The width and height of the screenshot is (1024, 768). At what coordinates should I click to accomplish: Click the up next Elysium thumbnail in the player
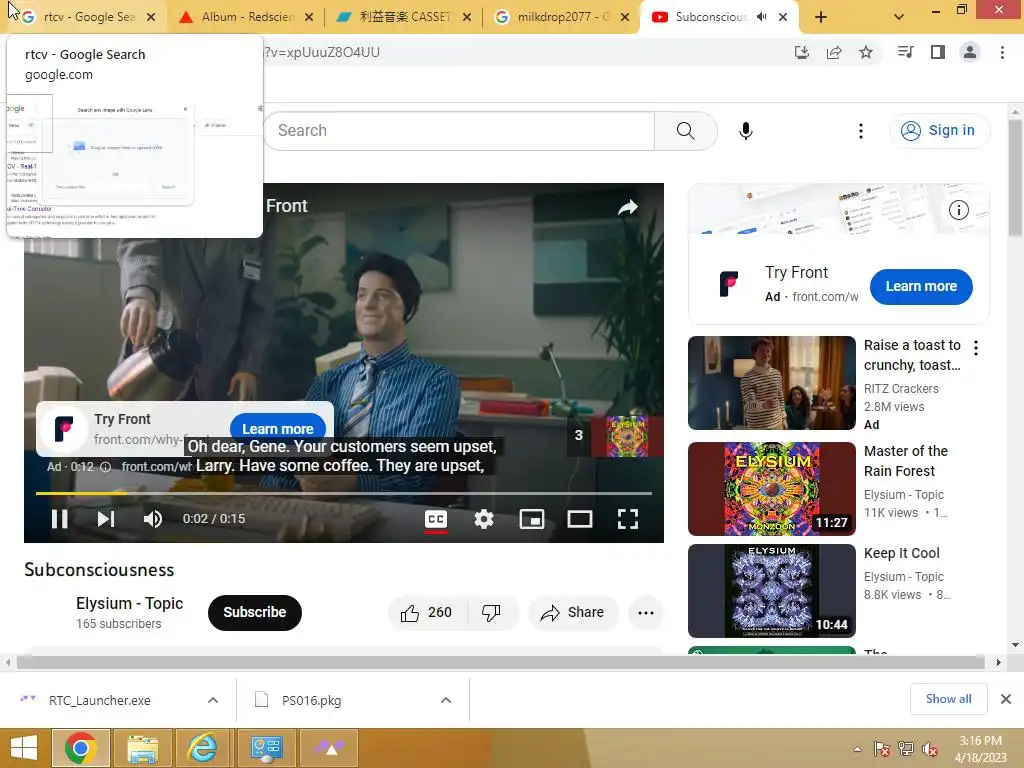(x=627, y=436)
